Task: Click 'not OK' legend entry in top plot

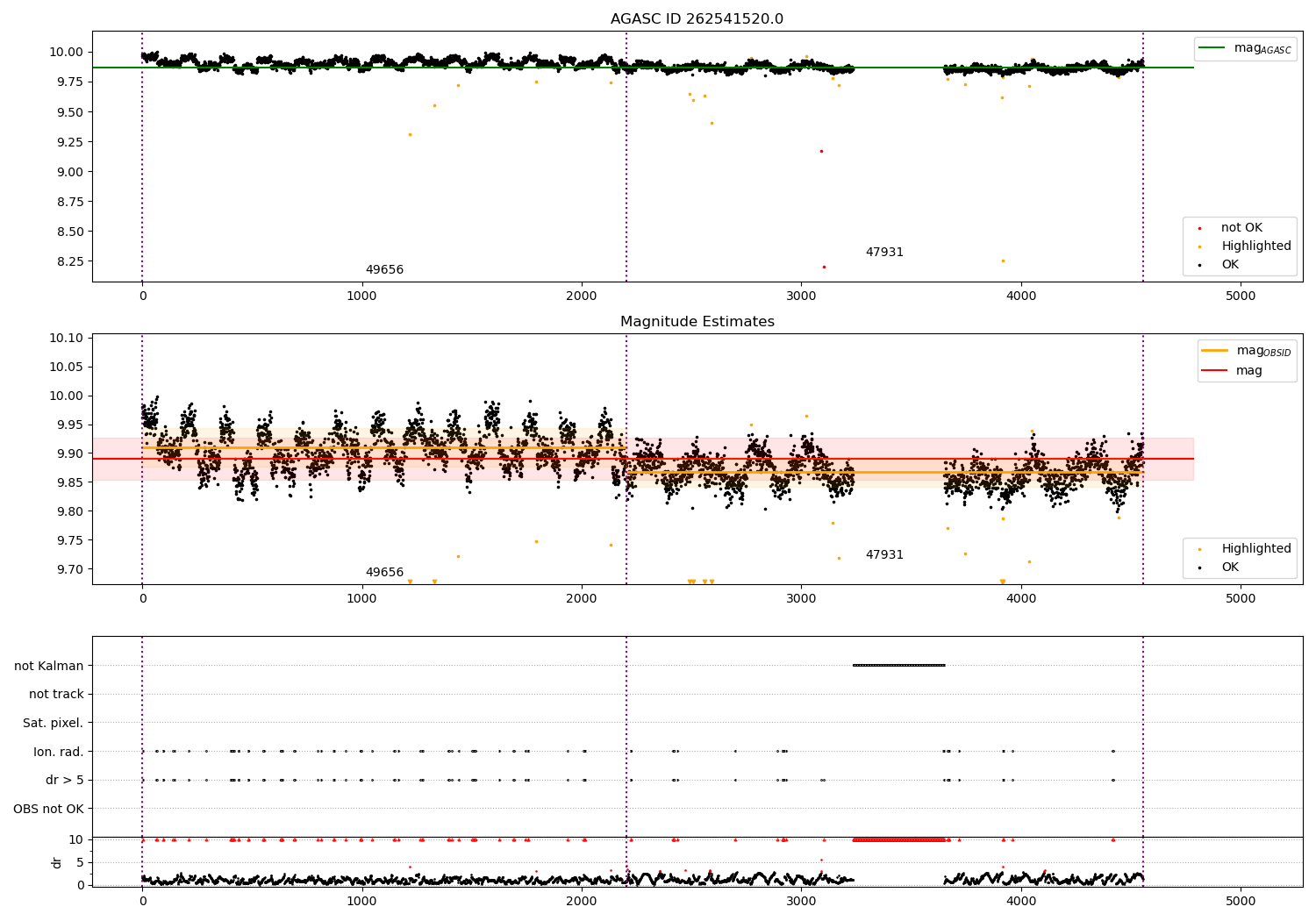Action: [x=1241, y=227]
